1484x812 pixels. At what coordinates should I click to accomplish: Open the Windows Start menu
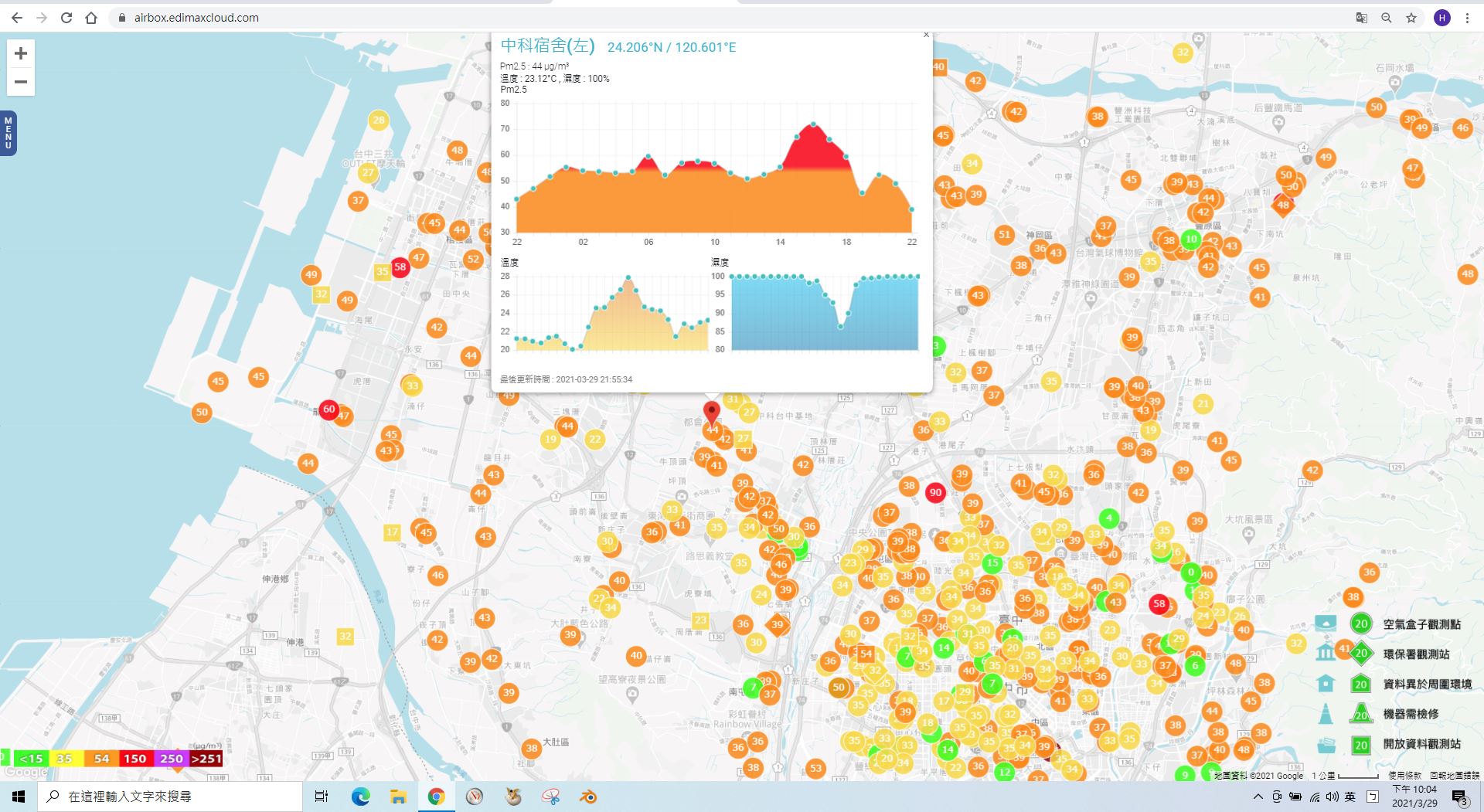tap(19, 797)
